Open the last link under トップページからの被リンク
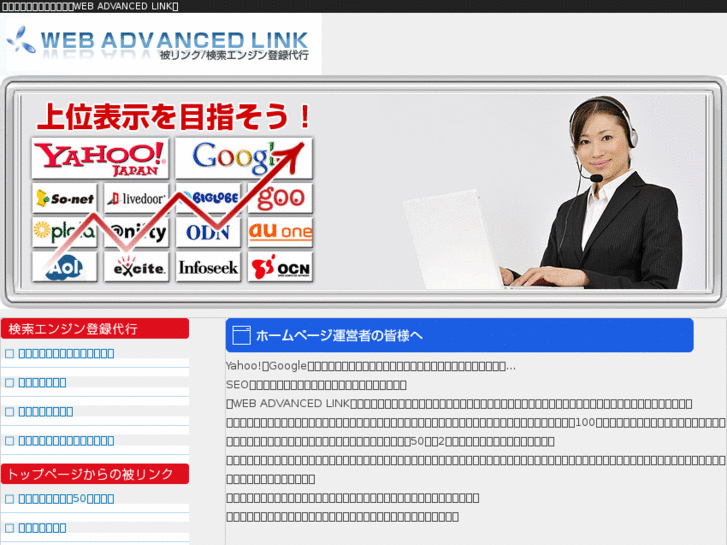This screenshot has height=545, width=727. [x=42, y=528]
